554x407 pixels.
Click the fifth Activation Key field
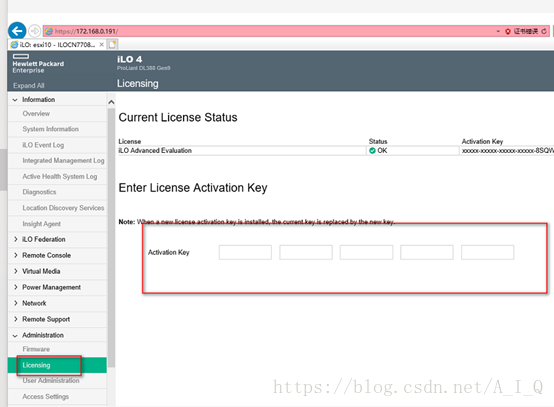[x=488, y=252]
